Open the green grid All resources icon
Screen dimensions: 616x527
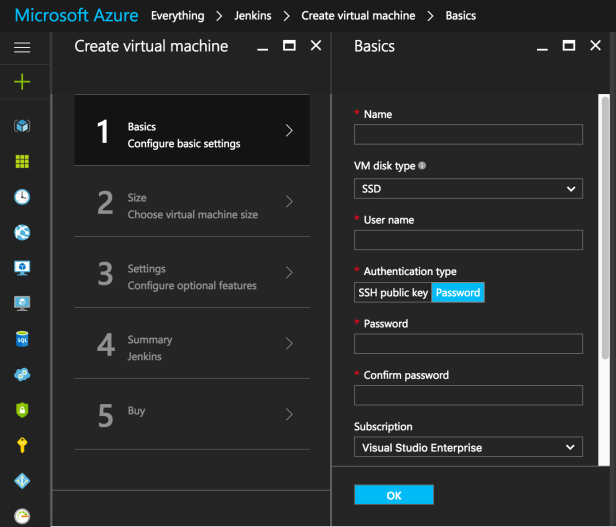(x=22, y=162)
